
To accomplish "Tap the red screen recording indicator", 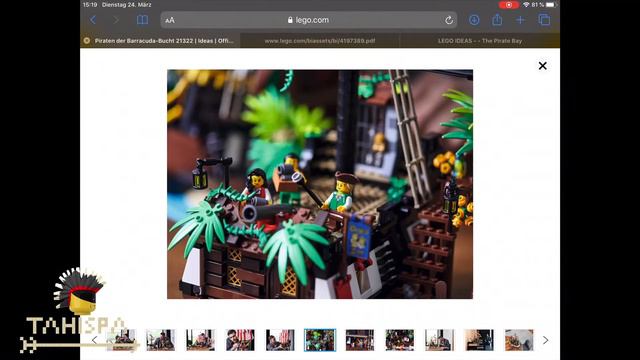I will pos(509,5).
